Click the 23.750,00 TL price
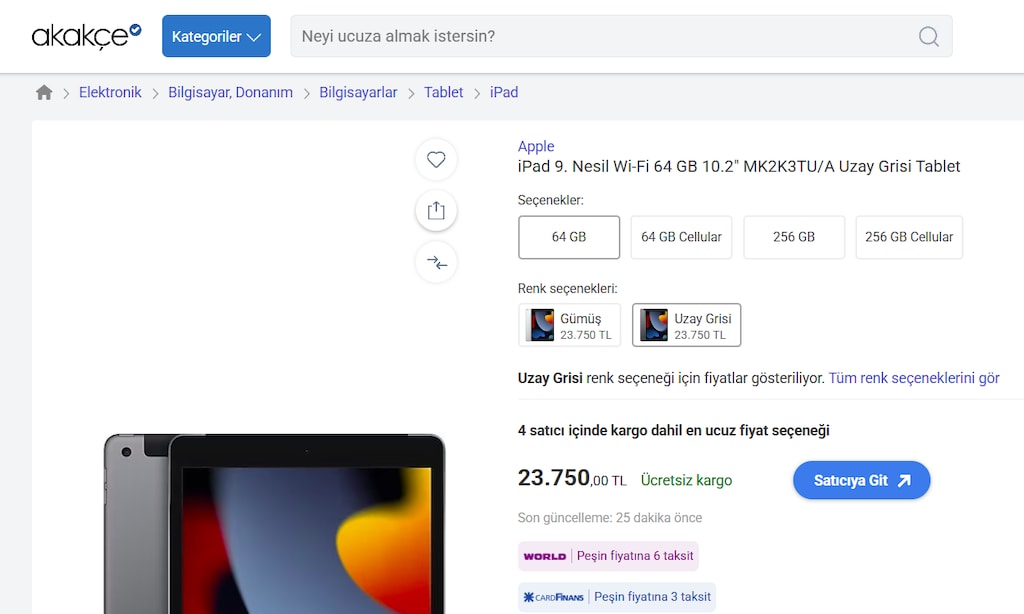Viewport: 1024px width, 614px height. pos(572,478)
